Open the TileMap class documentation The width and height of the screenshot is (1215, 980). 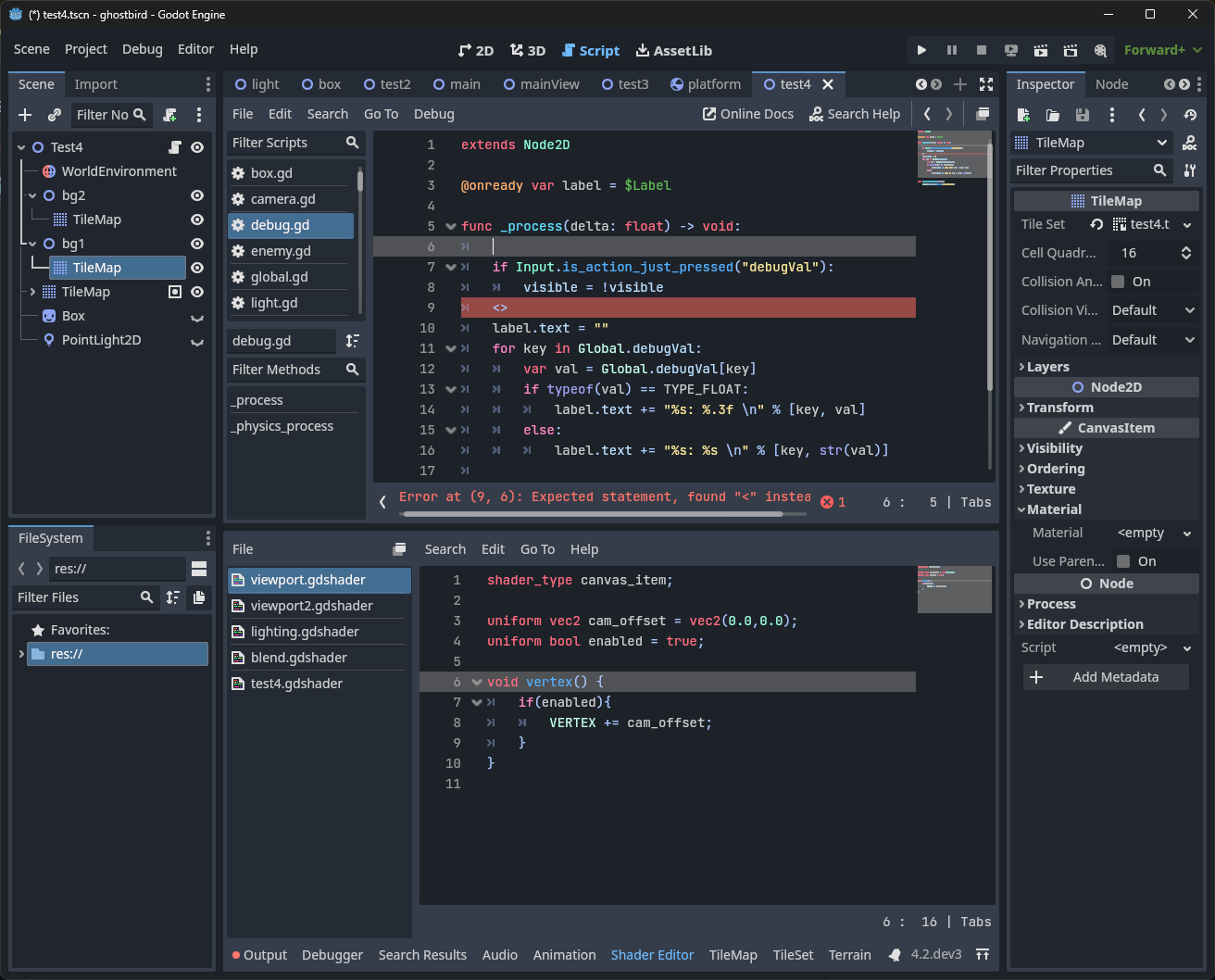(x=1189, y=143)
